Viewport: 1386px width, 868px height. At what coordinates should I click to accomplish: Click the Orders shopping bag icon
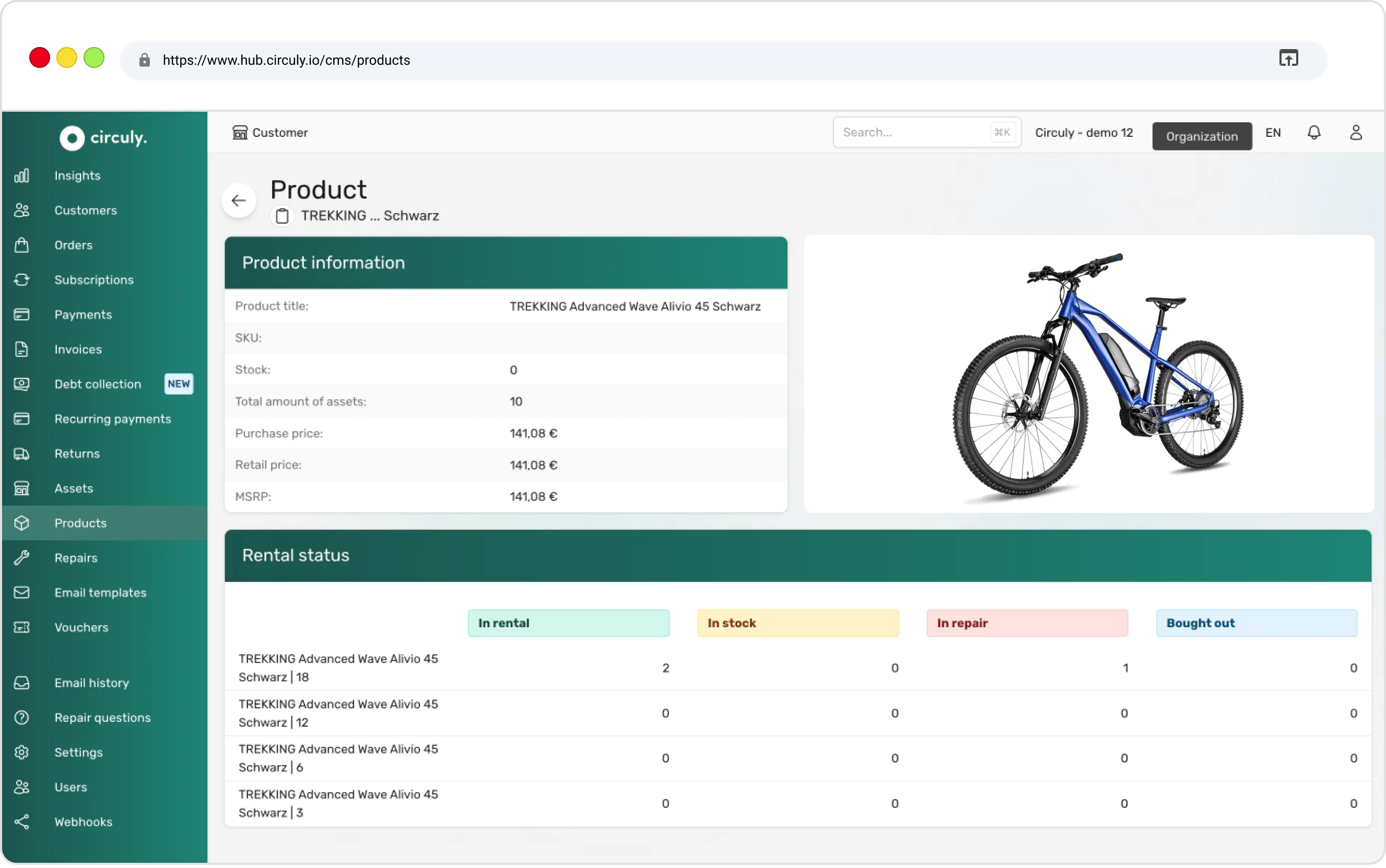click(21, 245)
